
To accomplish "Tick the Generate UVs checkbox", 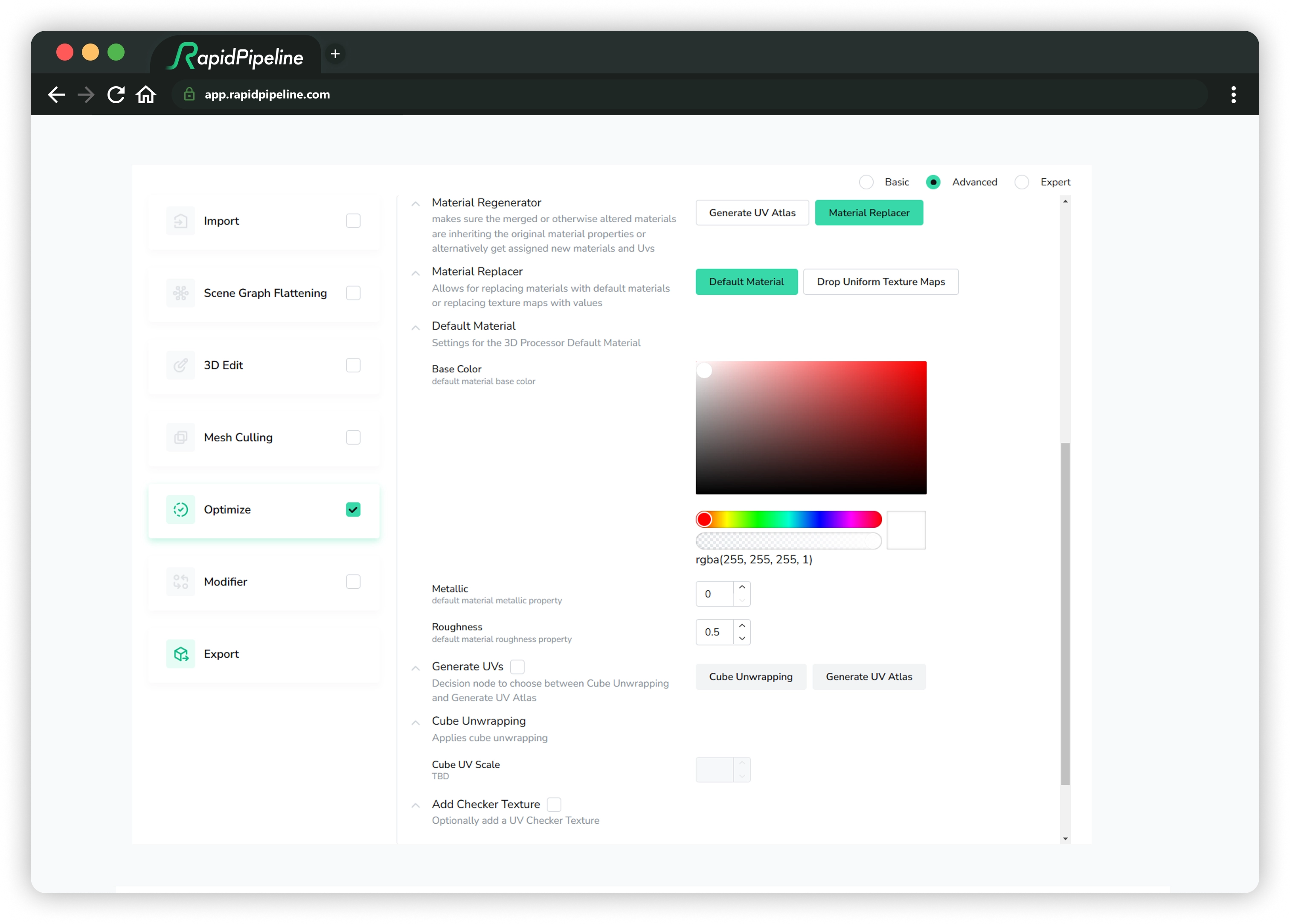I will click(517, 667).
